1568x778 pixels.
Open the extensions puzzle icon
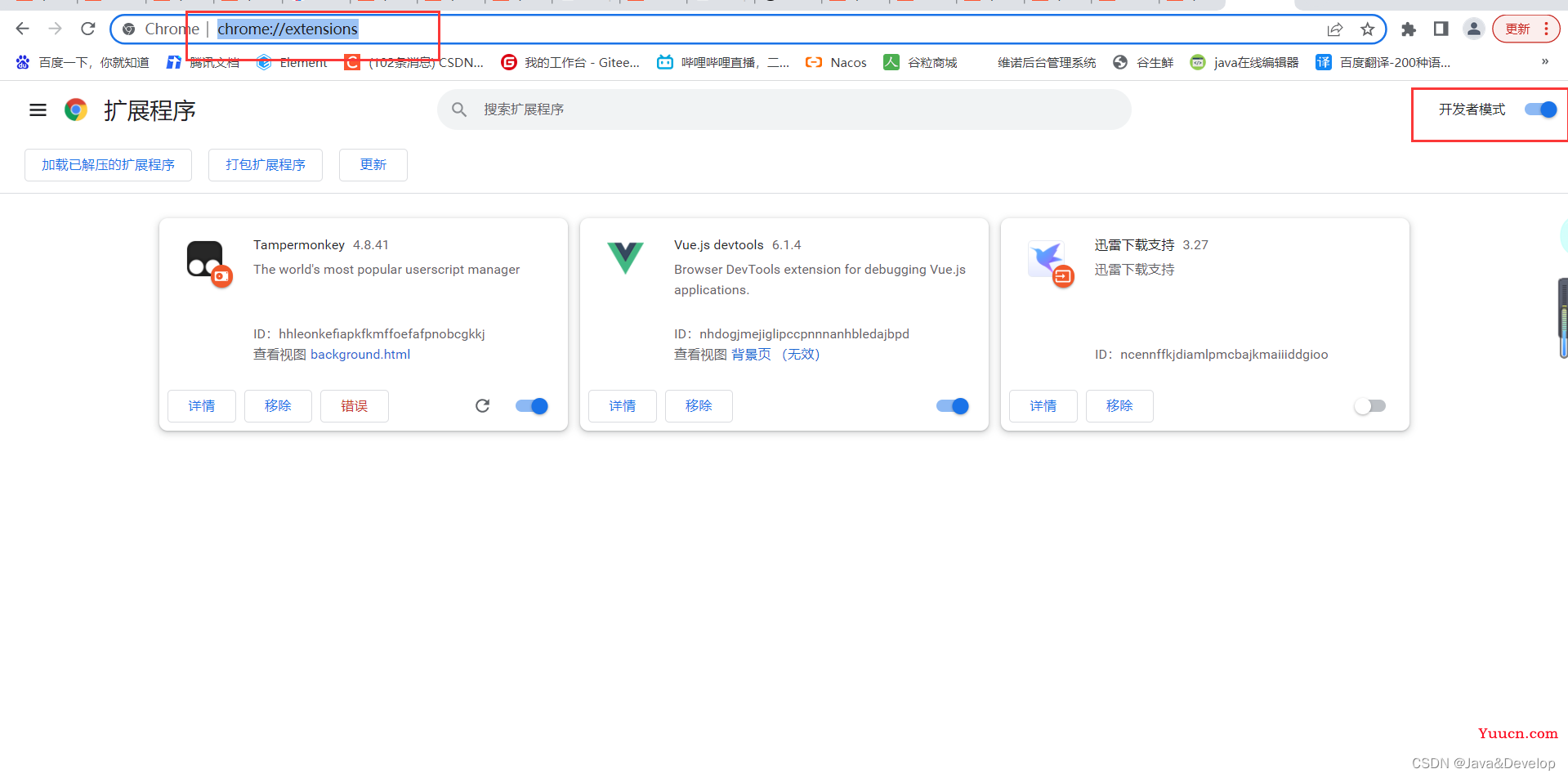1409,29
